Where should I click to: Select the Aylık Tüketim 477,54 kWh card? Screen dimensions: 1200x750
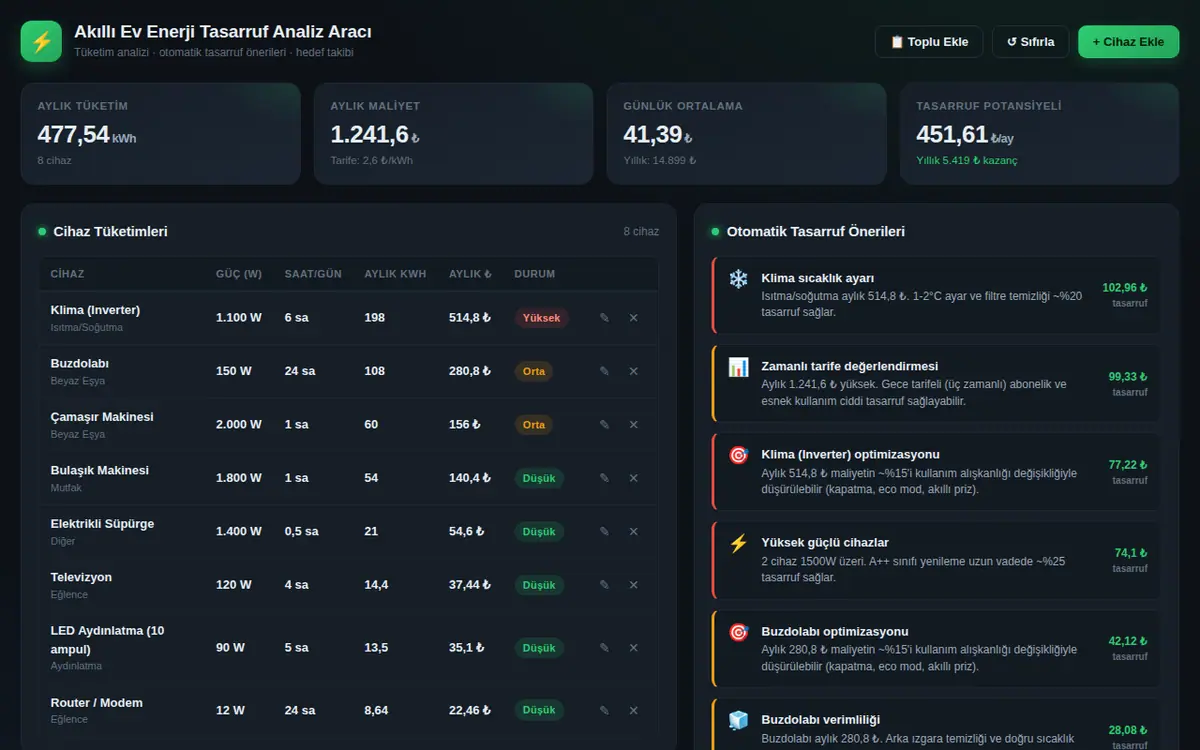coord(161,134)
